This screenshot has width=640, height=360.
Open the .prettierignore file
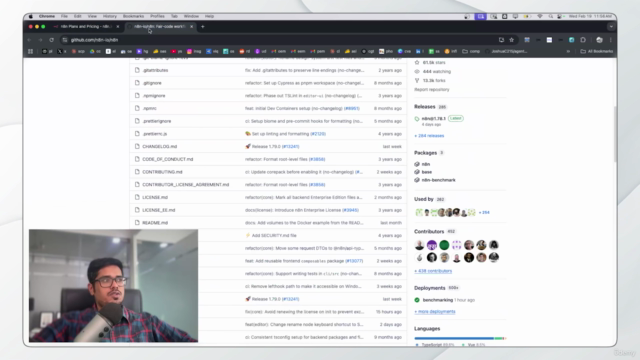click(157, 121)
